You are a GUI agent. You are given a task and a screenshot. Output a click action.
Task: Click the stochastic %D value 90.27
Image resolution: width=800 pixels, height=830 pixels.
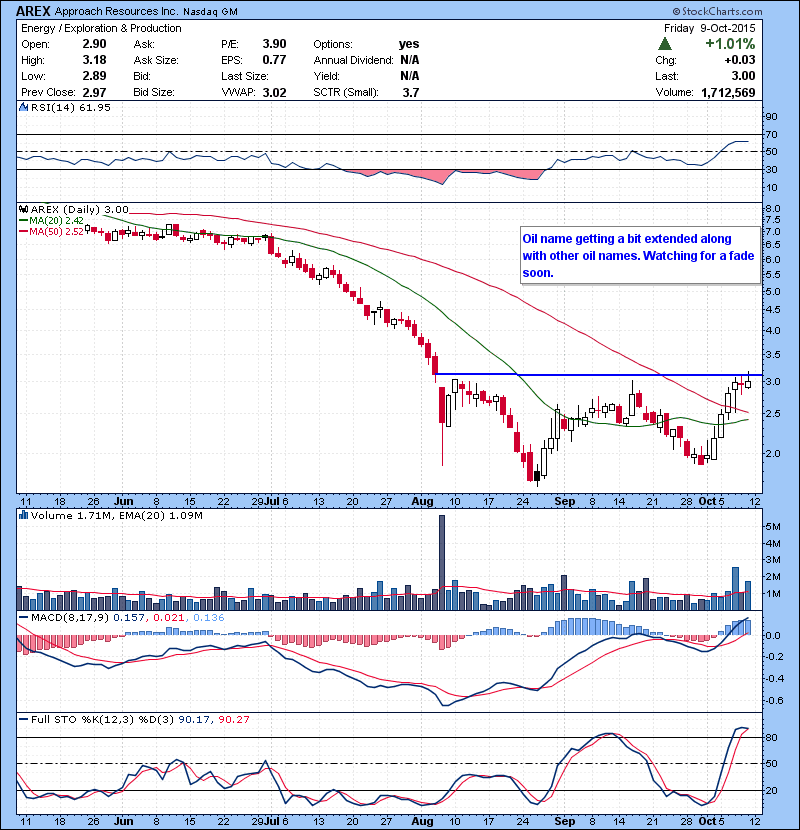click(x=233, y=719)
